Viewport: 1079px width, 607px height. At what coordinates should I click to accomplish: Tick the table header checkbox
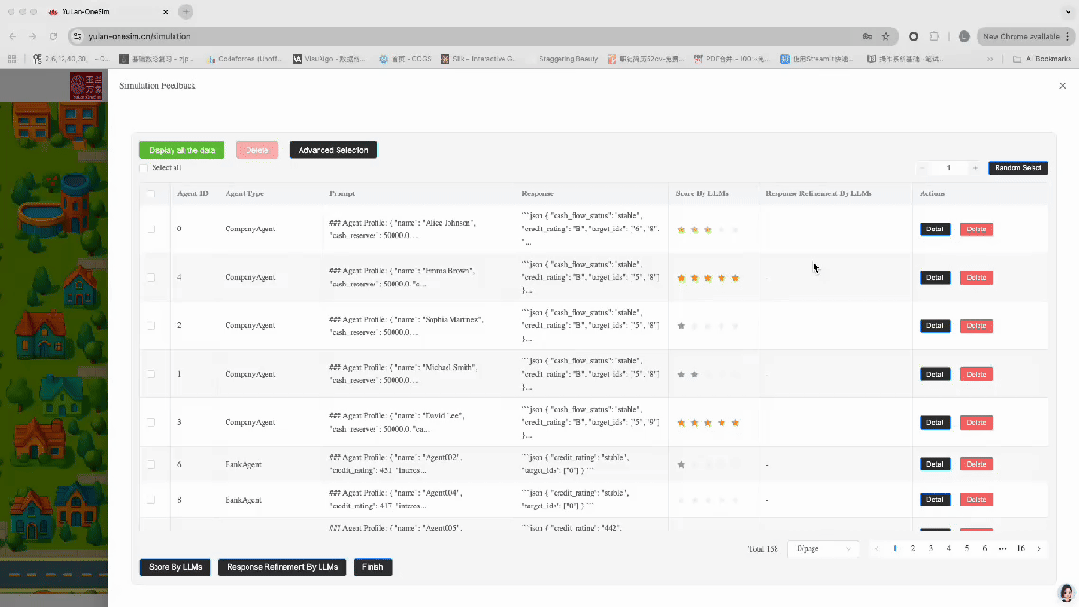pyautogui.click(x=151, y=194)
